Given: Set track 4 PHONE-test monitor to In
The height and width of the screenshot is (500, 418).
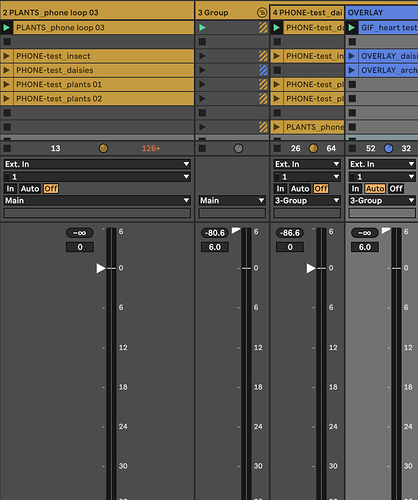Looking at the screenshot, I should pos(280,189).
